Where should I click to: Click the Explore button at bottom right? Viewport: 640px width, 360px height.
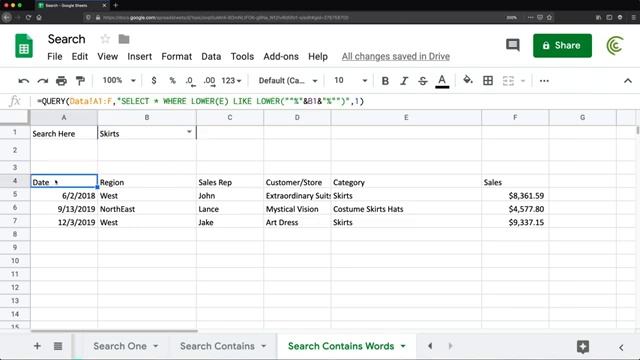[x=583, y=347]
